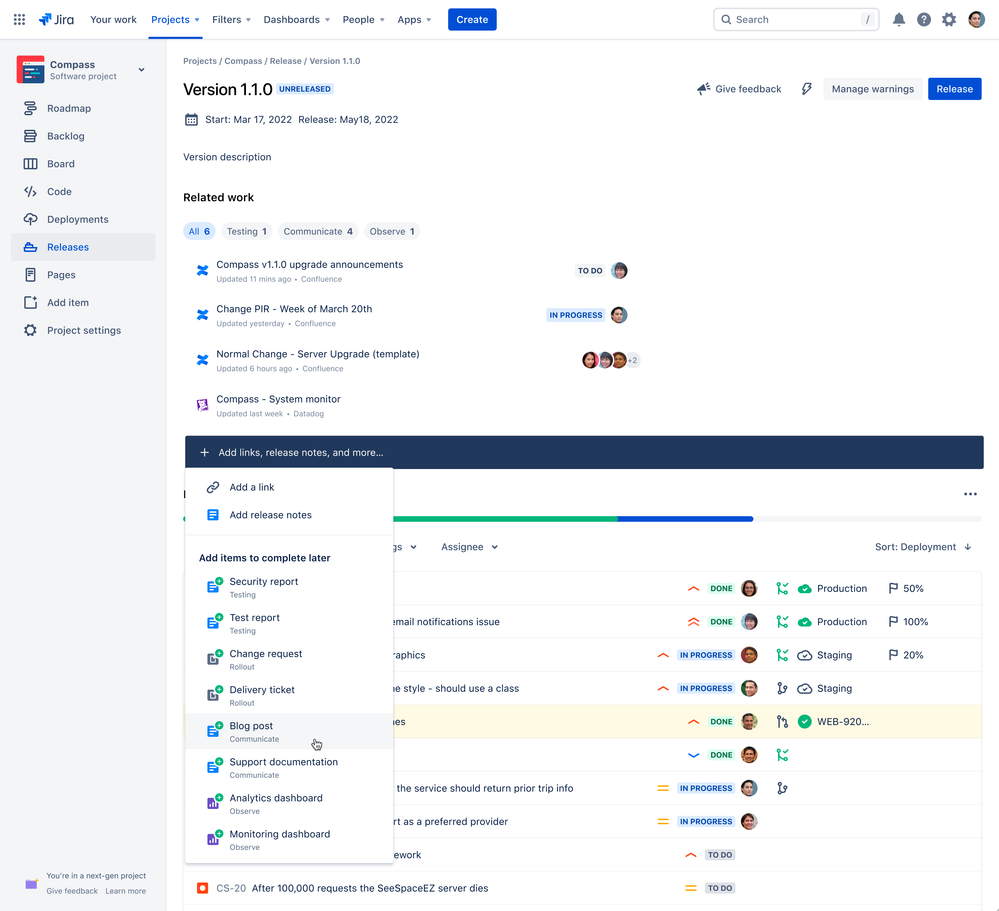Add Delivery ticket item
The image size is (999, 911).
[x=289, y=696]
